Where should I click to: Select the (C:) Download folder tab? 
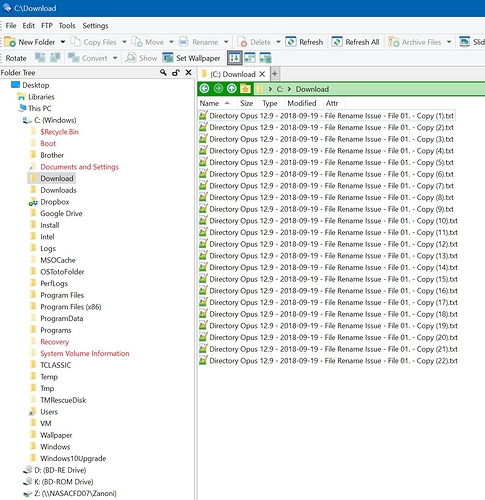(x=233, y=74)
